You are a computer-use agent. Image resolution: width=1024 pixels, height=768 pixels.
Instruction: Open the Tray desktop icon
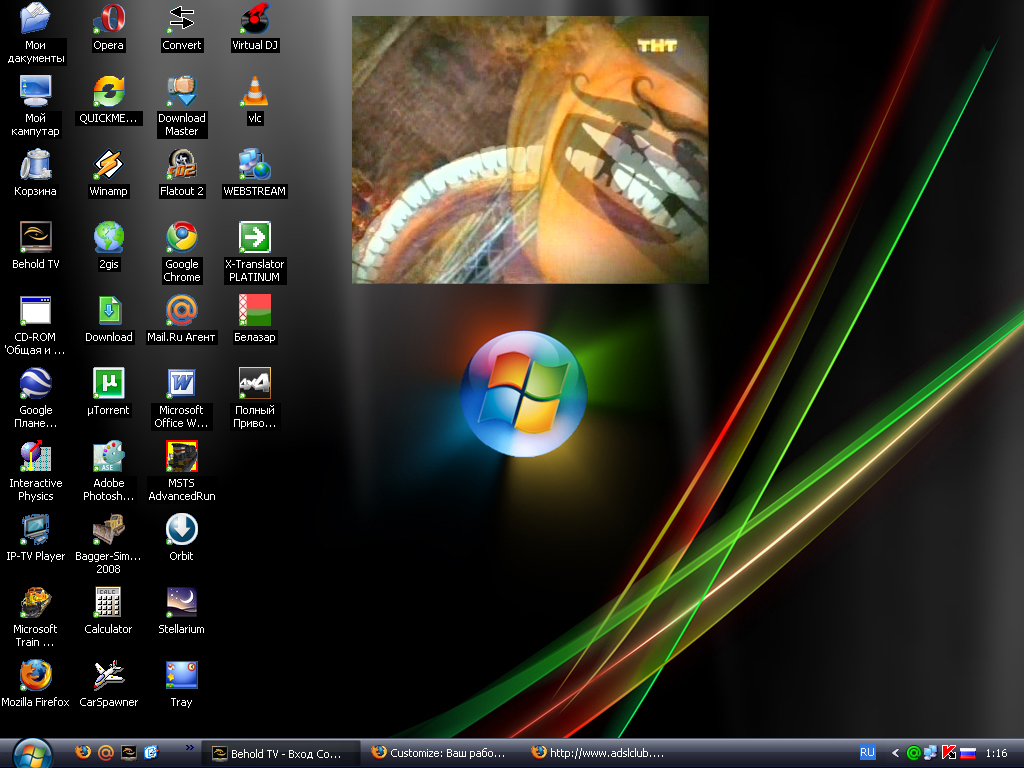coord(182,675)
